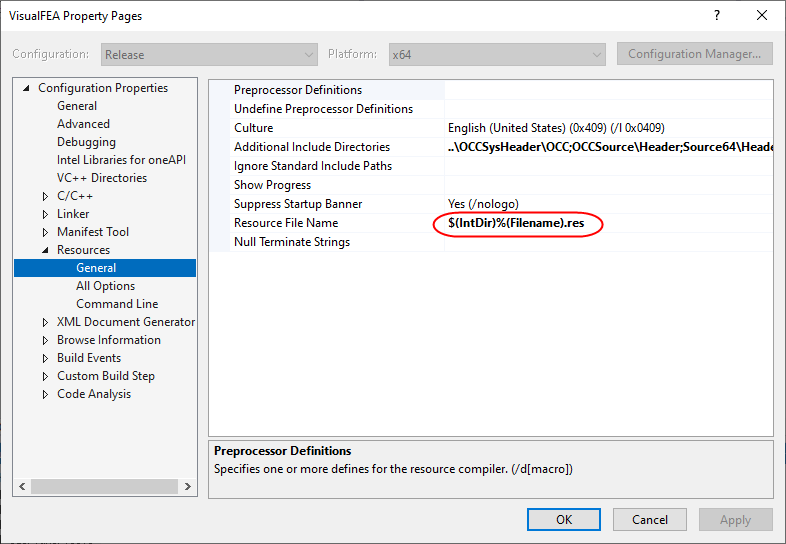The height and width of the screenshot is (544, 786).
Task: Open the Platform dropdown showing x64
Action: [497, 54]
